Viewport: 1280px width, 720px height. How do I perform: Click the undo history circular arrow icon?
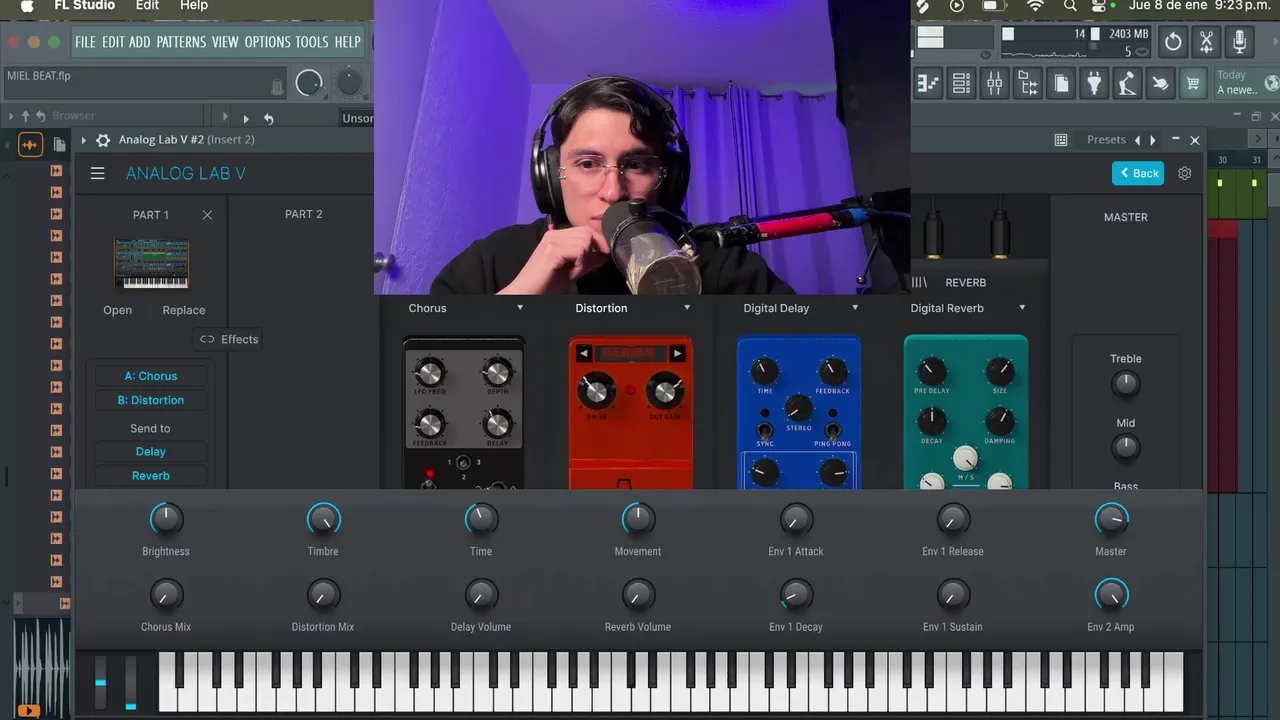point(1173,42)
